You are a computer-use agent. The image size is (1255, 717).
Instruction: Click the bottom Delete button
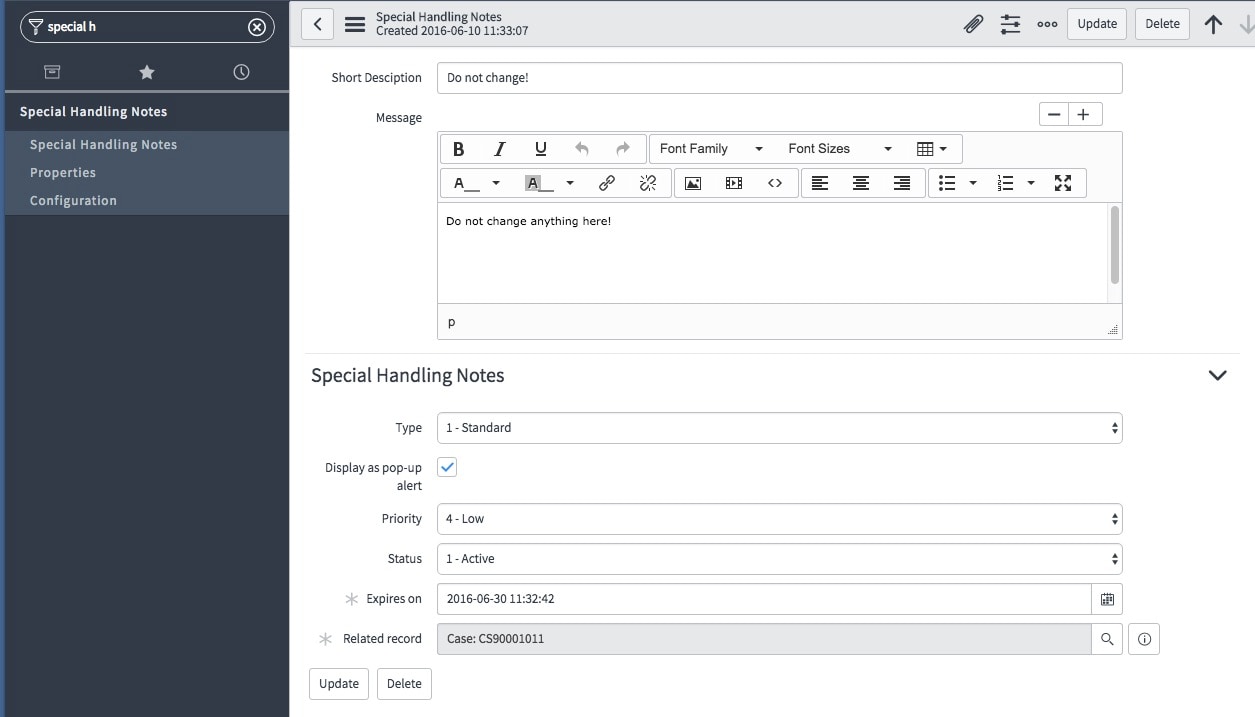click(404, 684)
